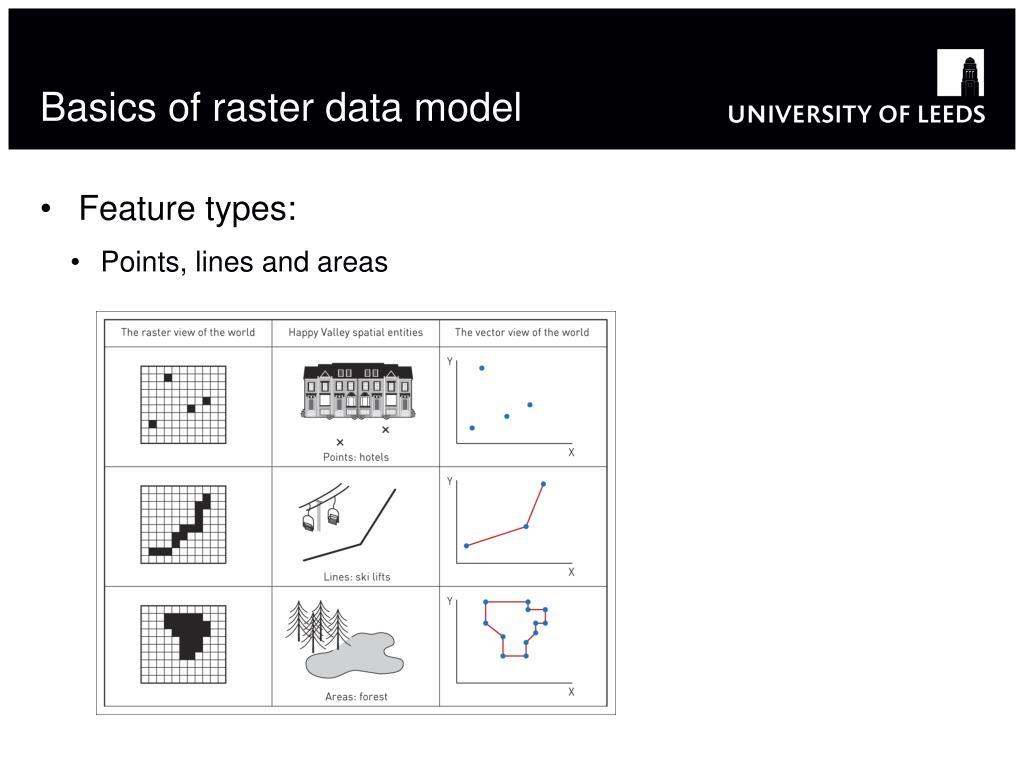Click the 'Points: hotels' caption
The height and width of the screenshot is (768, 1024).
[356, 457]
